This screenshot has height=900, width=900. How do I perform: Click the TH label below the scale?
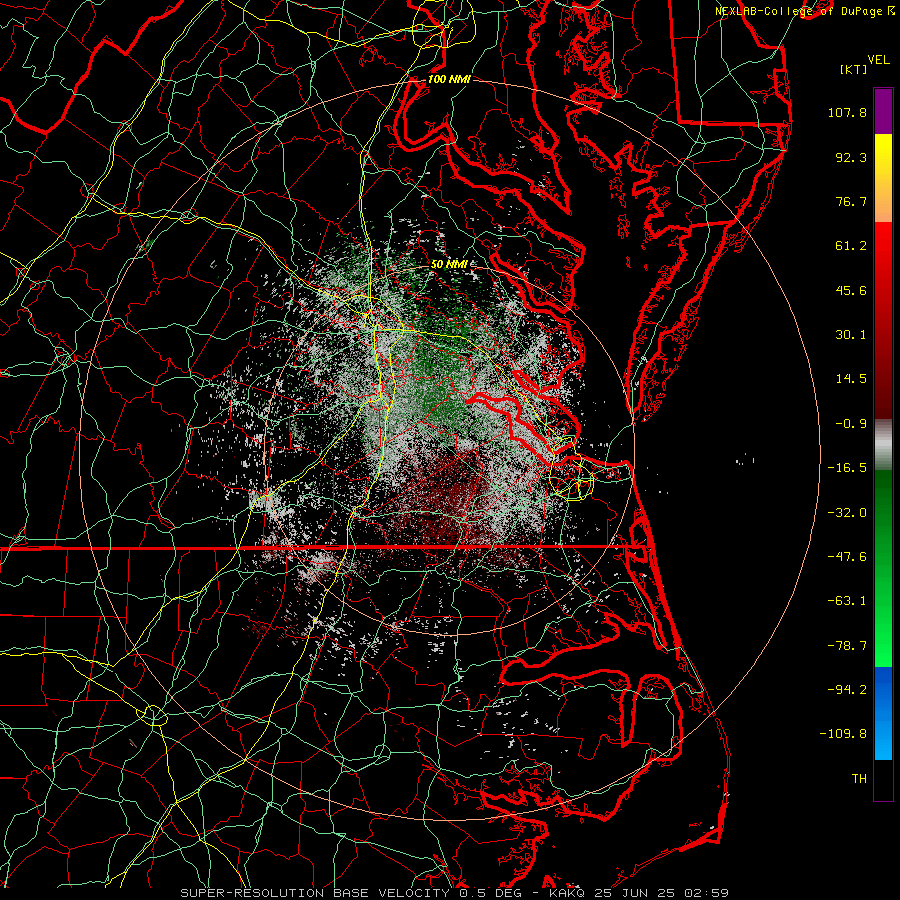(859, 779)
